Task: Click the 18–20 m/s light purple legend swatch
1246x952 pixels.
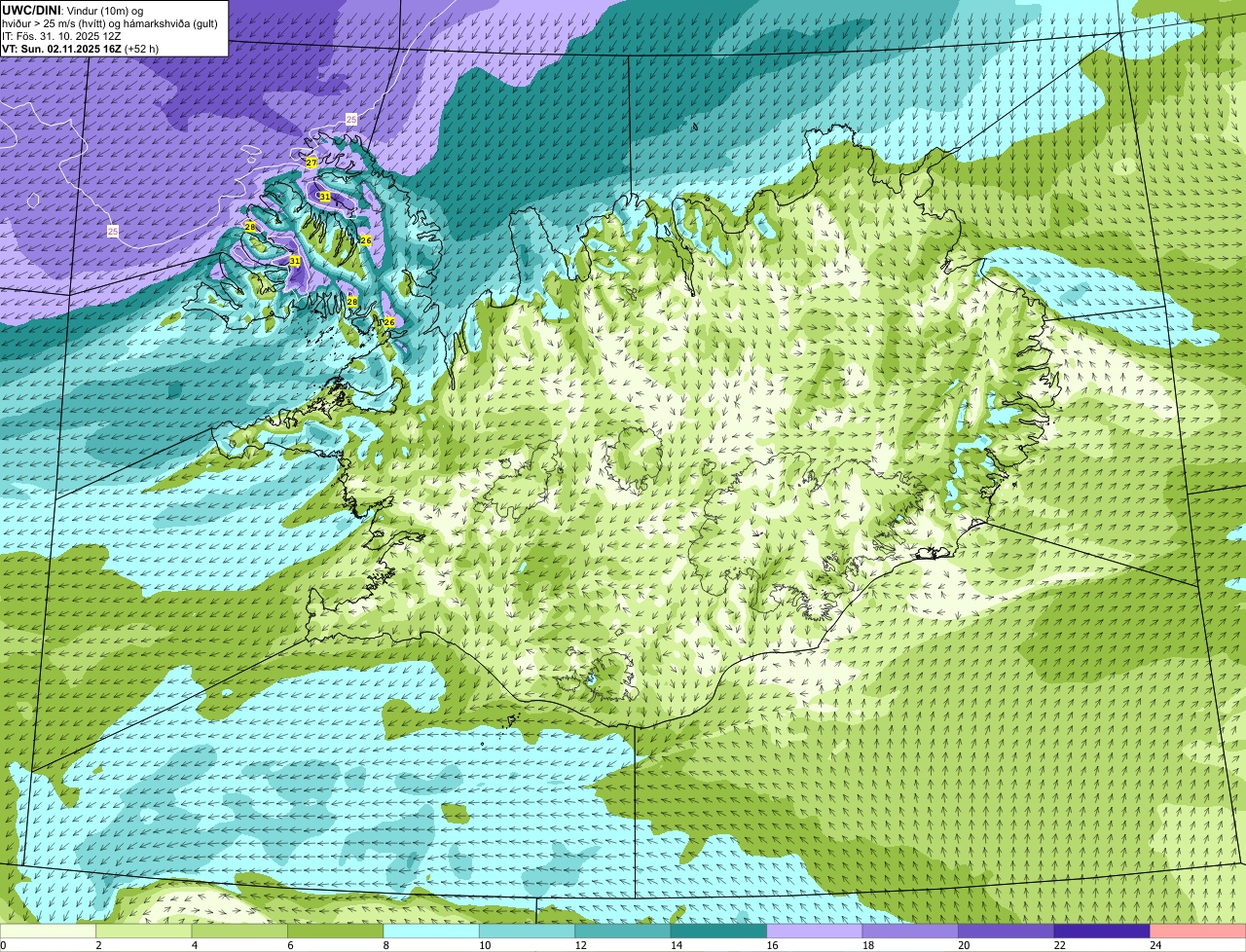Action: [x=910, y=931]
